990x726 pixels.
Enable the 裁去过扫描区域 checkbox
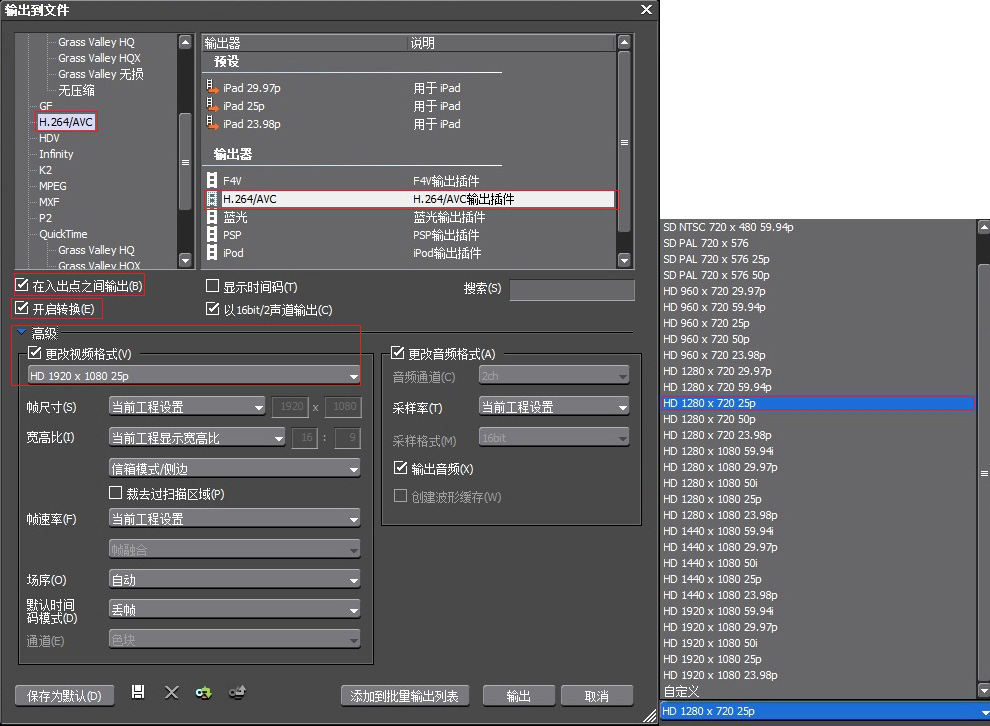(116, 493)
